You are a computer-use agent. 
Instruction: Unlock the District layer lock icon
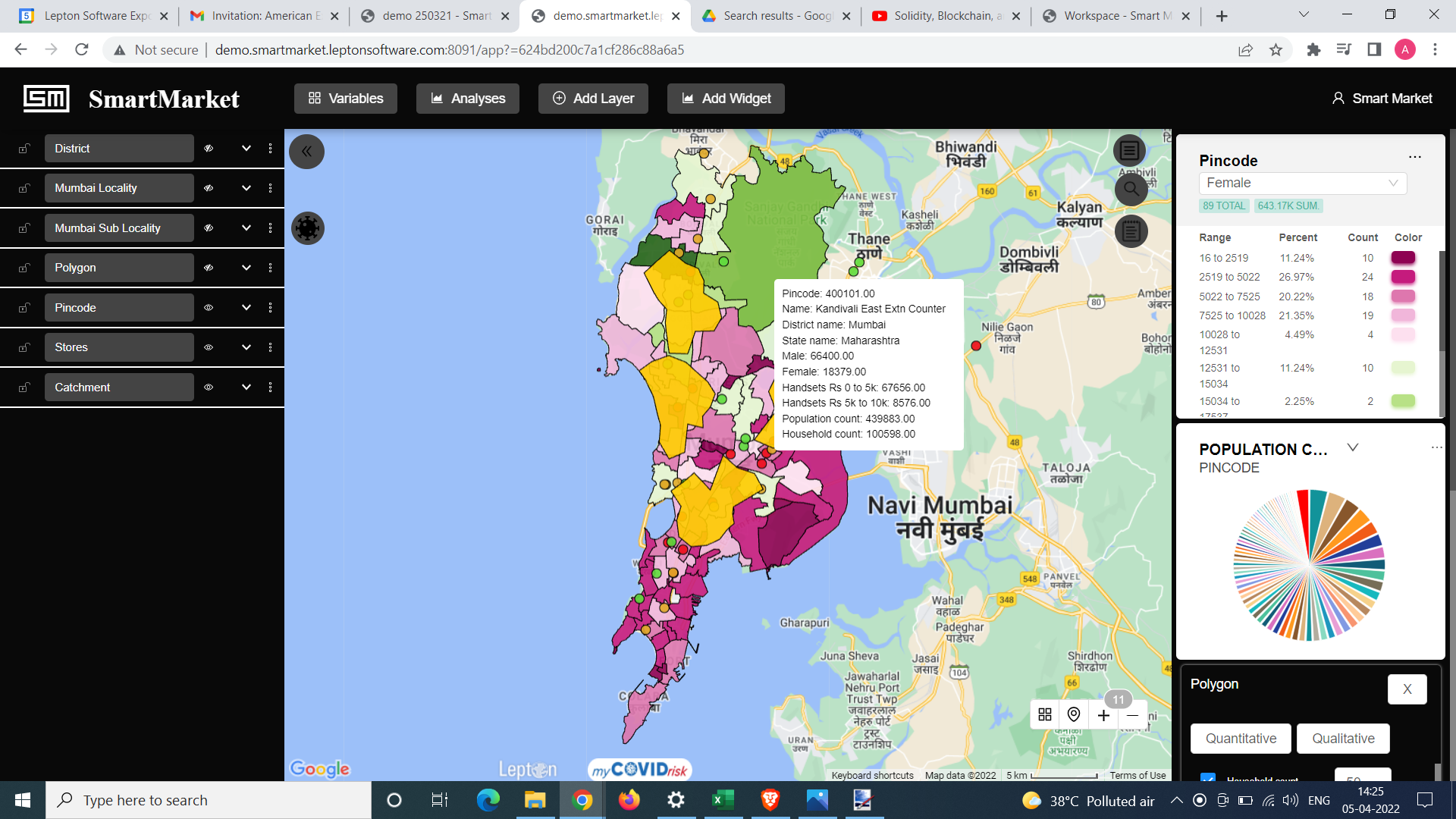tap(24, 149)
